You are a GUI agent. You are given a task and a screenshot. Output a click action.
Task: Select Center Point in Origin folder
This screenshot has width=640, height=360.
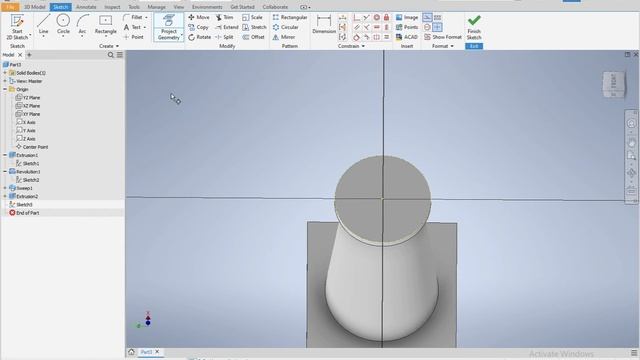point(32,147)
